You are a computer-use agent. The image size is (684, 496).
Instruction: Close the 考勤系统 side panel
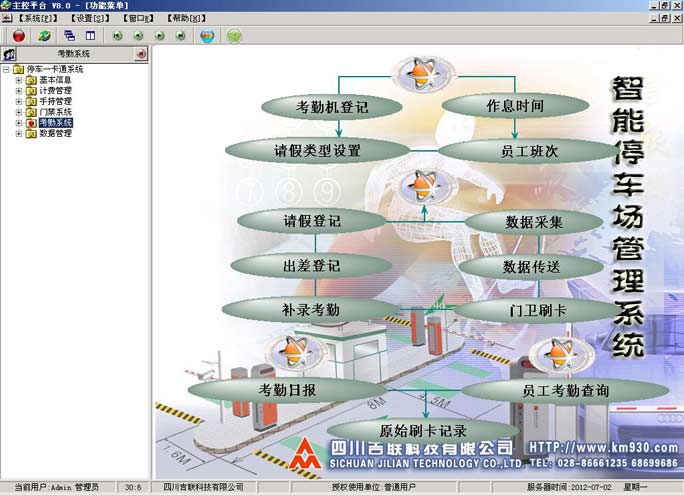point(141,54)
